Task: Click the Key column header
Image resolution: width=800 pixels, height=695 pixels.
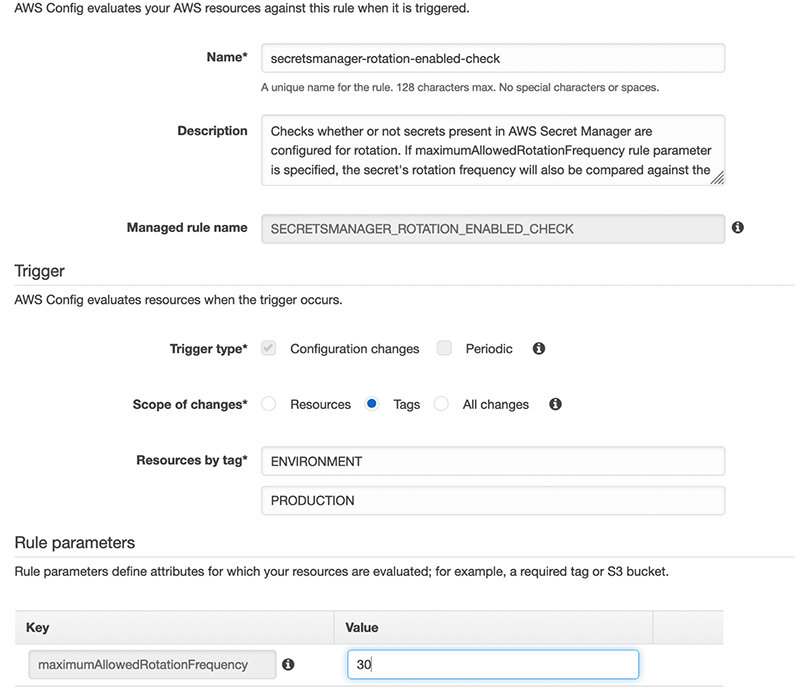Action: pyautogui.click(x=37, y=627)
